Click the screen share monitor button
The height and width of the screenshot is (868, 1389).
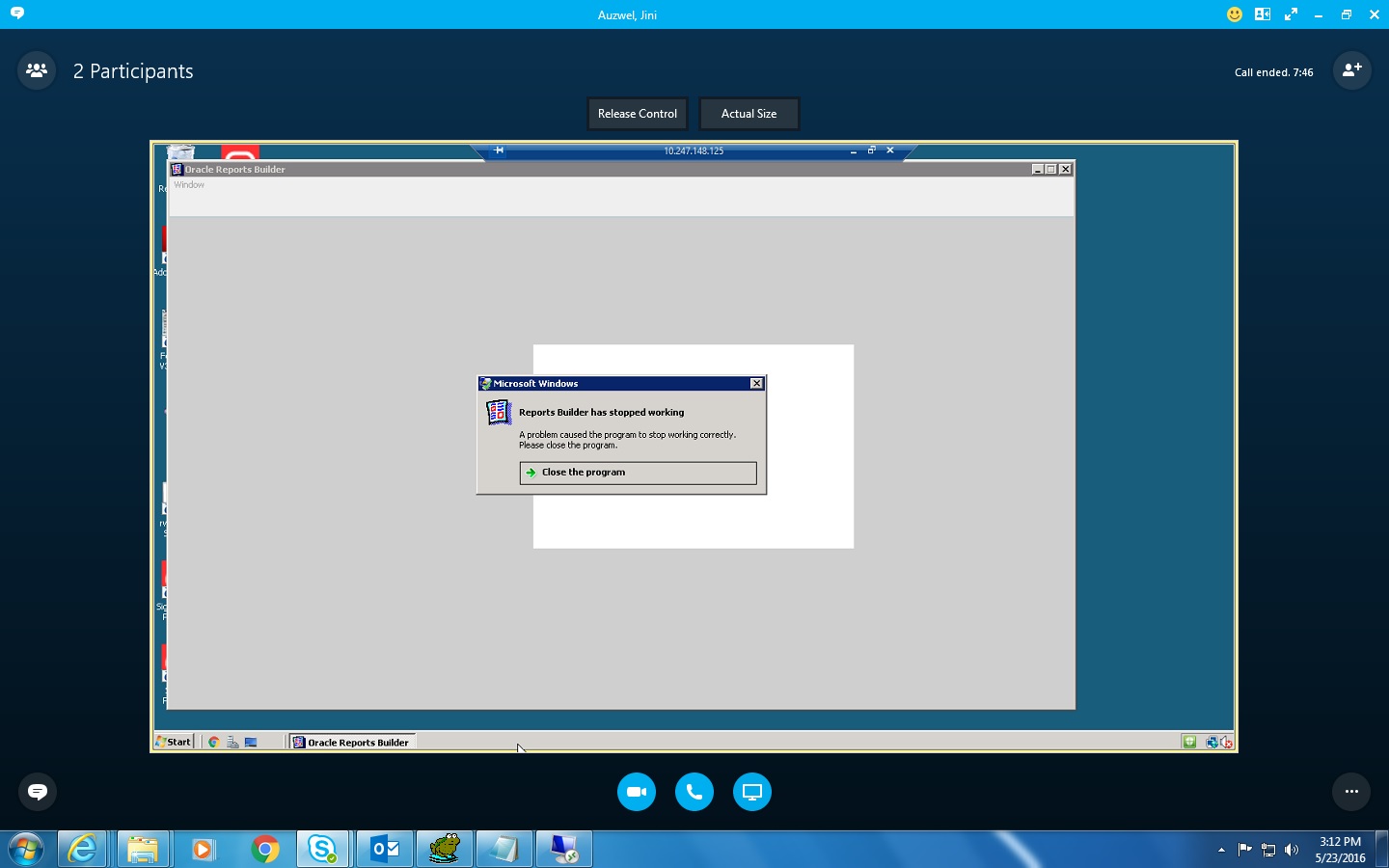[x=751, y=792]
